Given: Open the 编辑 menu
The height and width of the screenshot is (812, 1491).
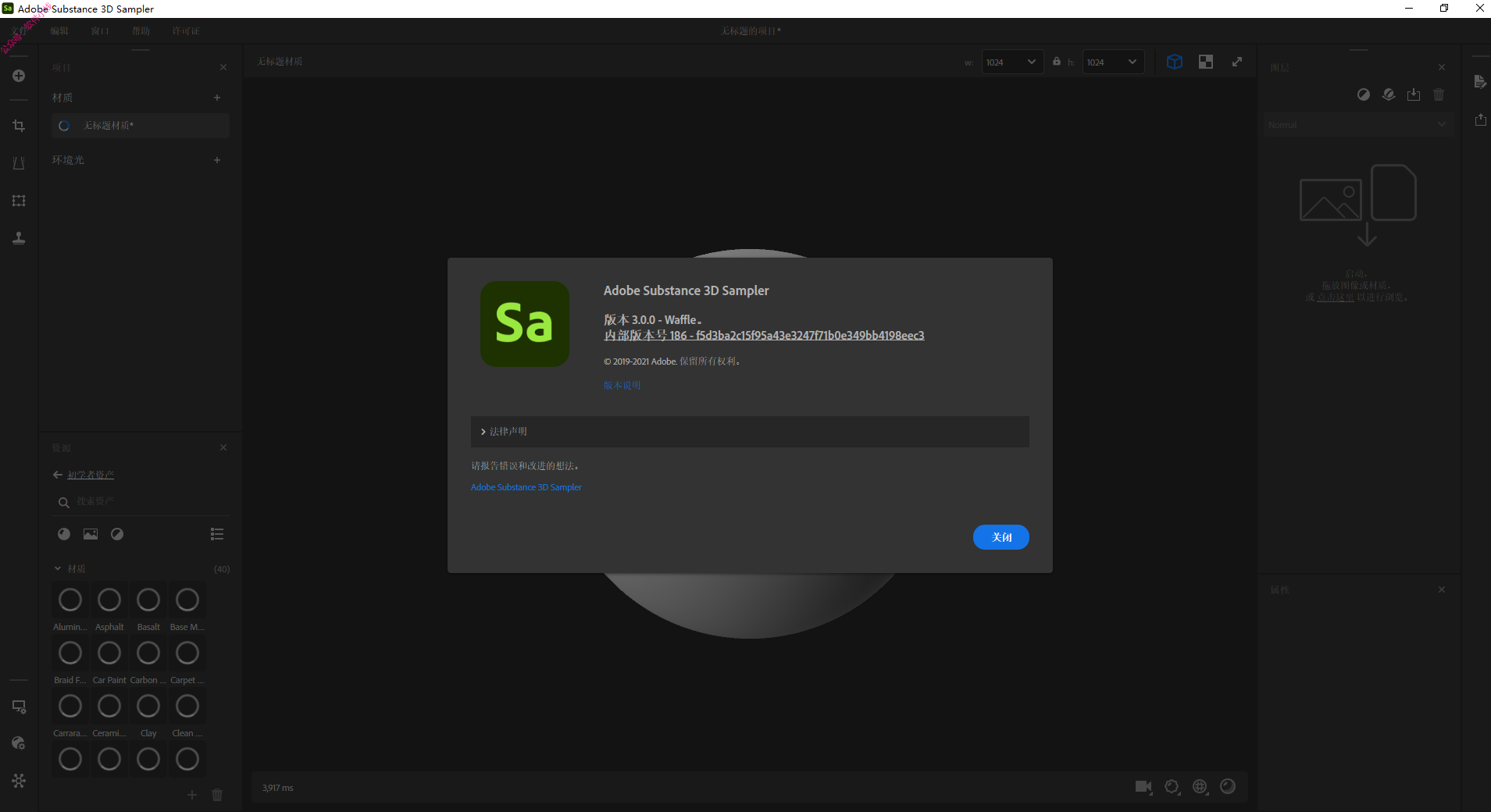Looking at the screenshot, I should click(59, 31).
